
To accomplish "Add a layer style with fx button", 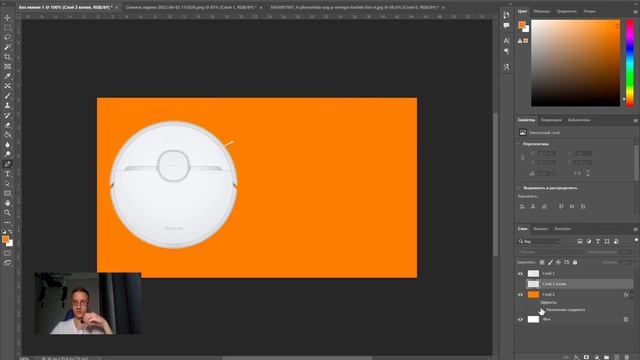I will pos(576,357).
